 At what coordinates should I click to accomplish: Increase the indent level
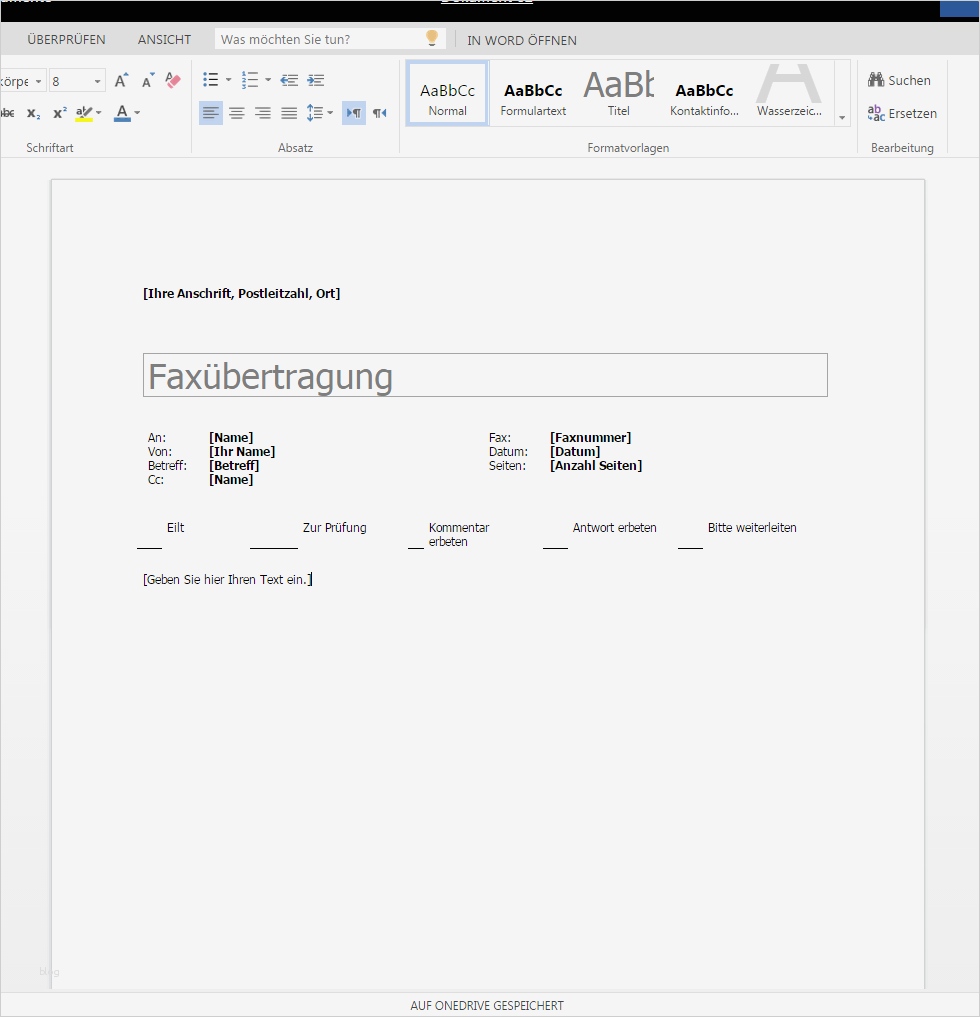click(x=316, y=80)
